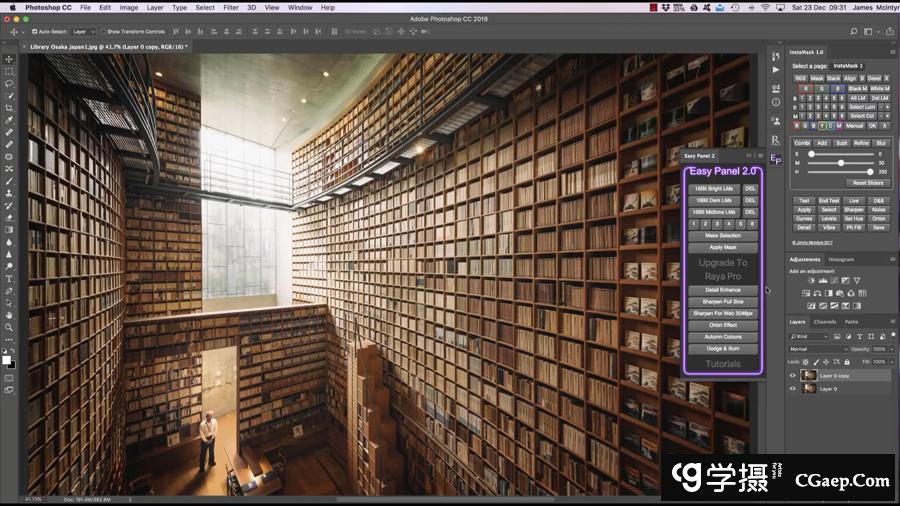Select the Move tool
The image size is (900, 506).
9,59
